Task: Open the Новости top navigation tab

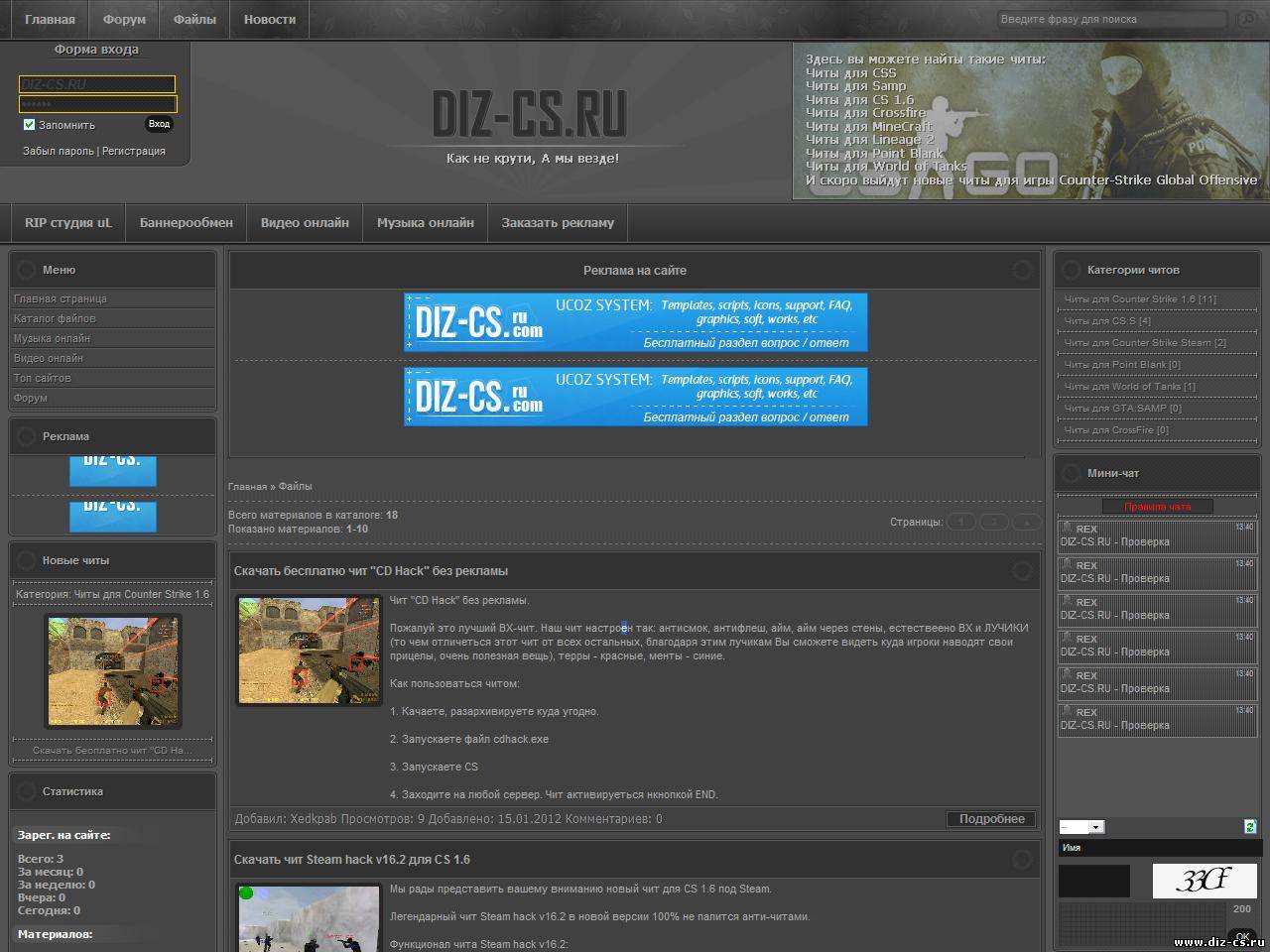Action: [270, 19]
